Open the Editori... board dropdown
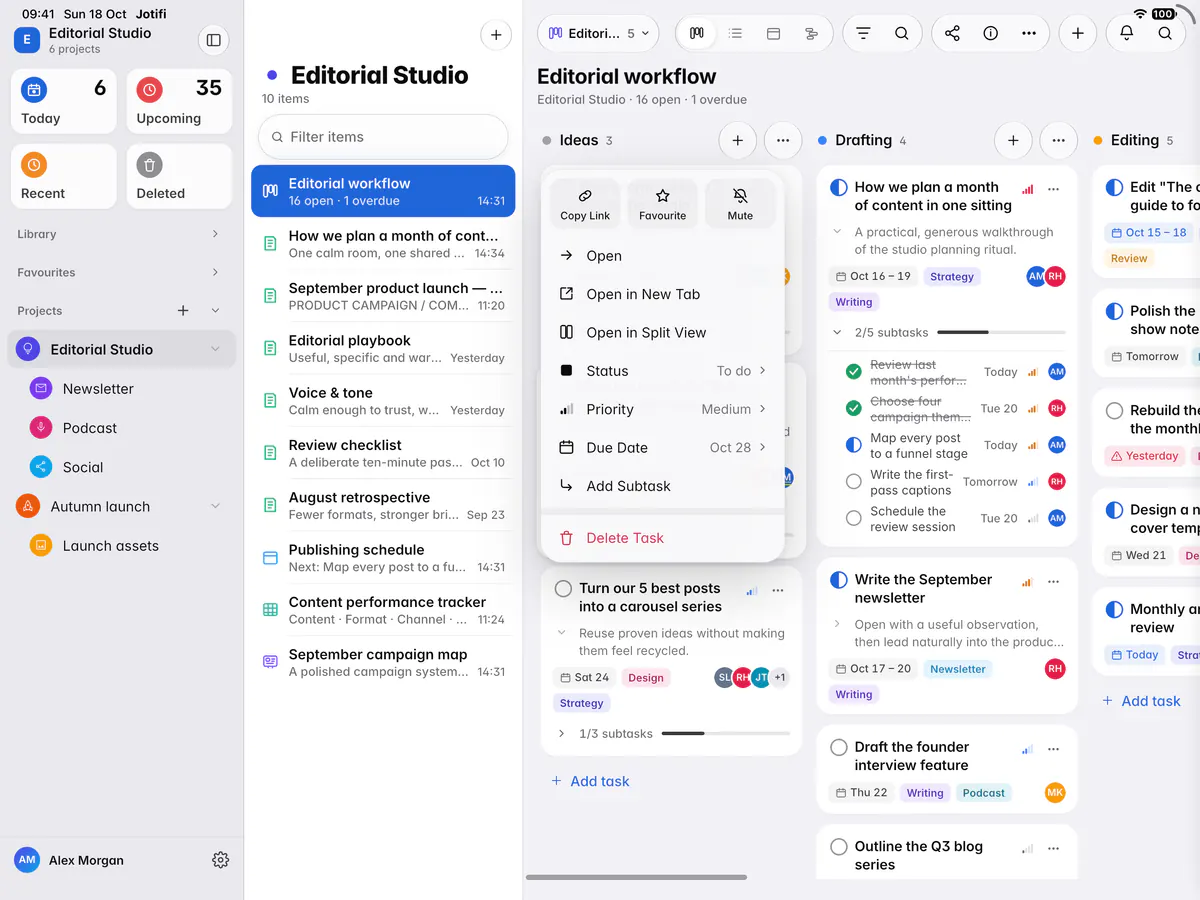 (x=598, y=33)
